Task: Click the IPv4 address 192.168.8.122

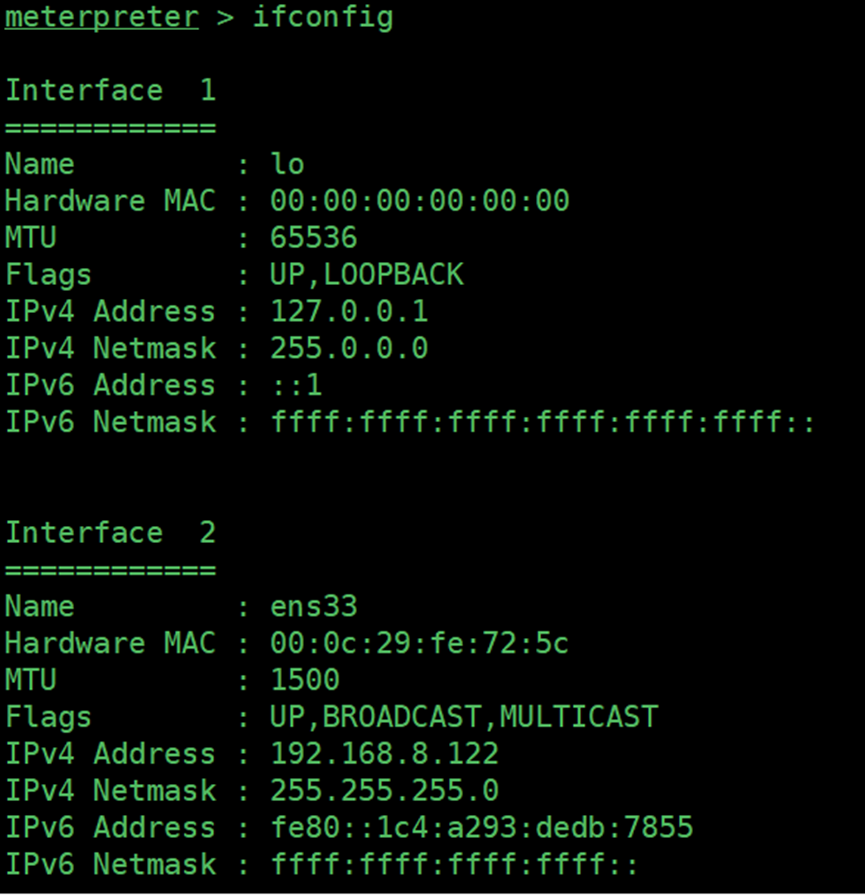Action: click(384, 754)
